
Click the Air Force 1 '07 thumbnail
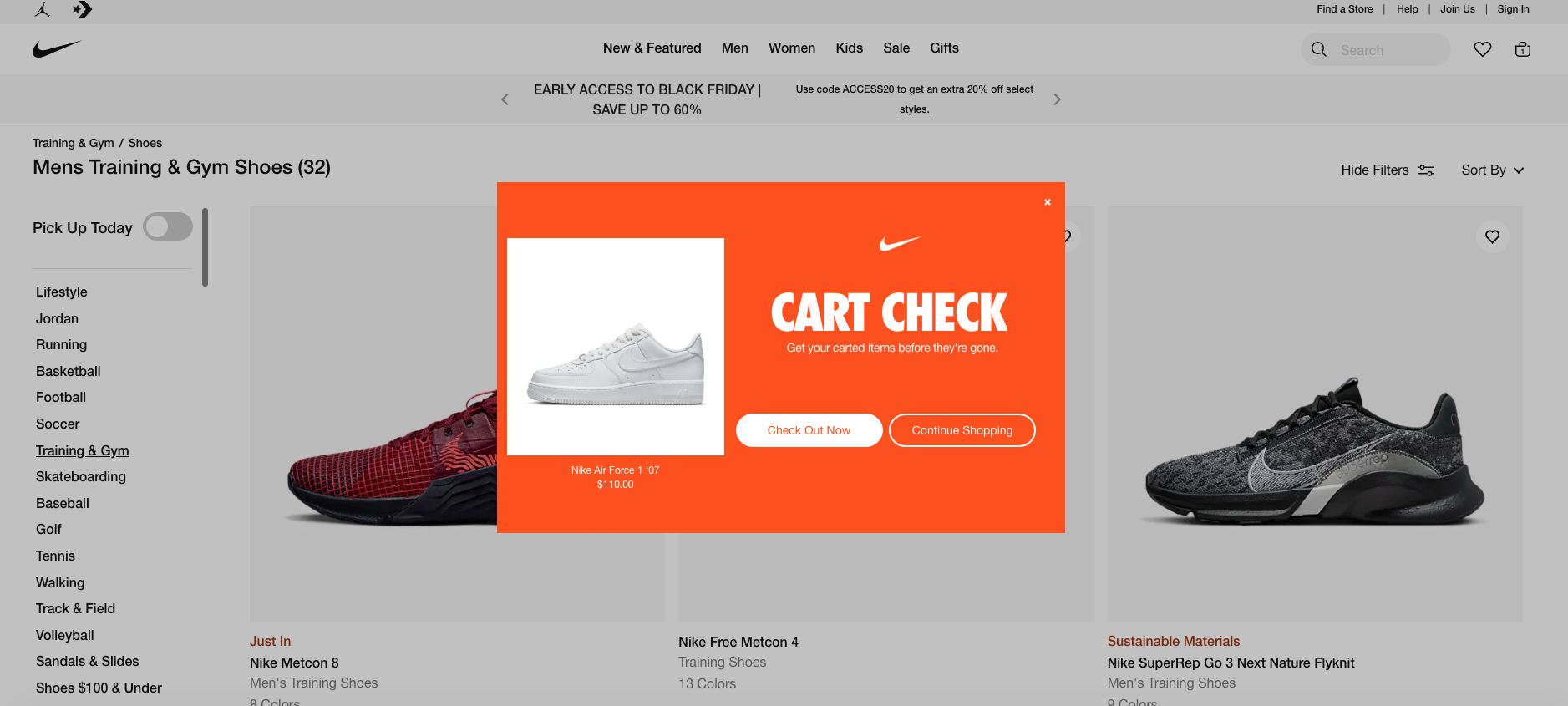(x=616, y=347)
